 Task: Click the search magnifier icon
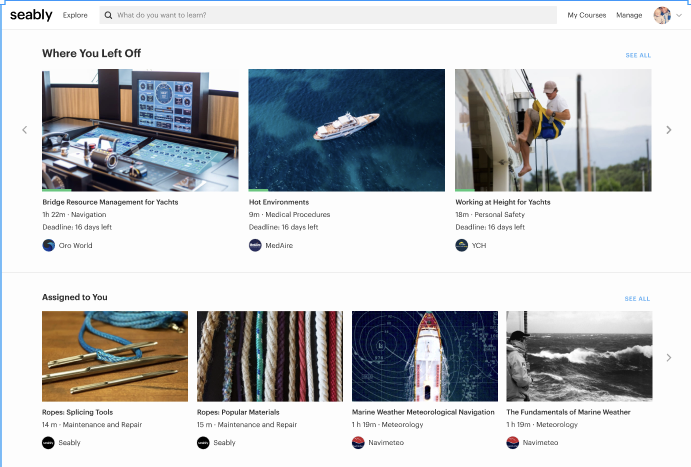click(108, 15)
